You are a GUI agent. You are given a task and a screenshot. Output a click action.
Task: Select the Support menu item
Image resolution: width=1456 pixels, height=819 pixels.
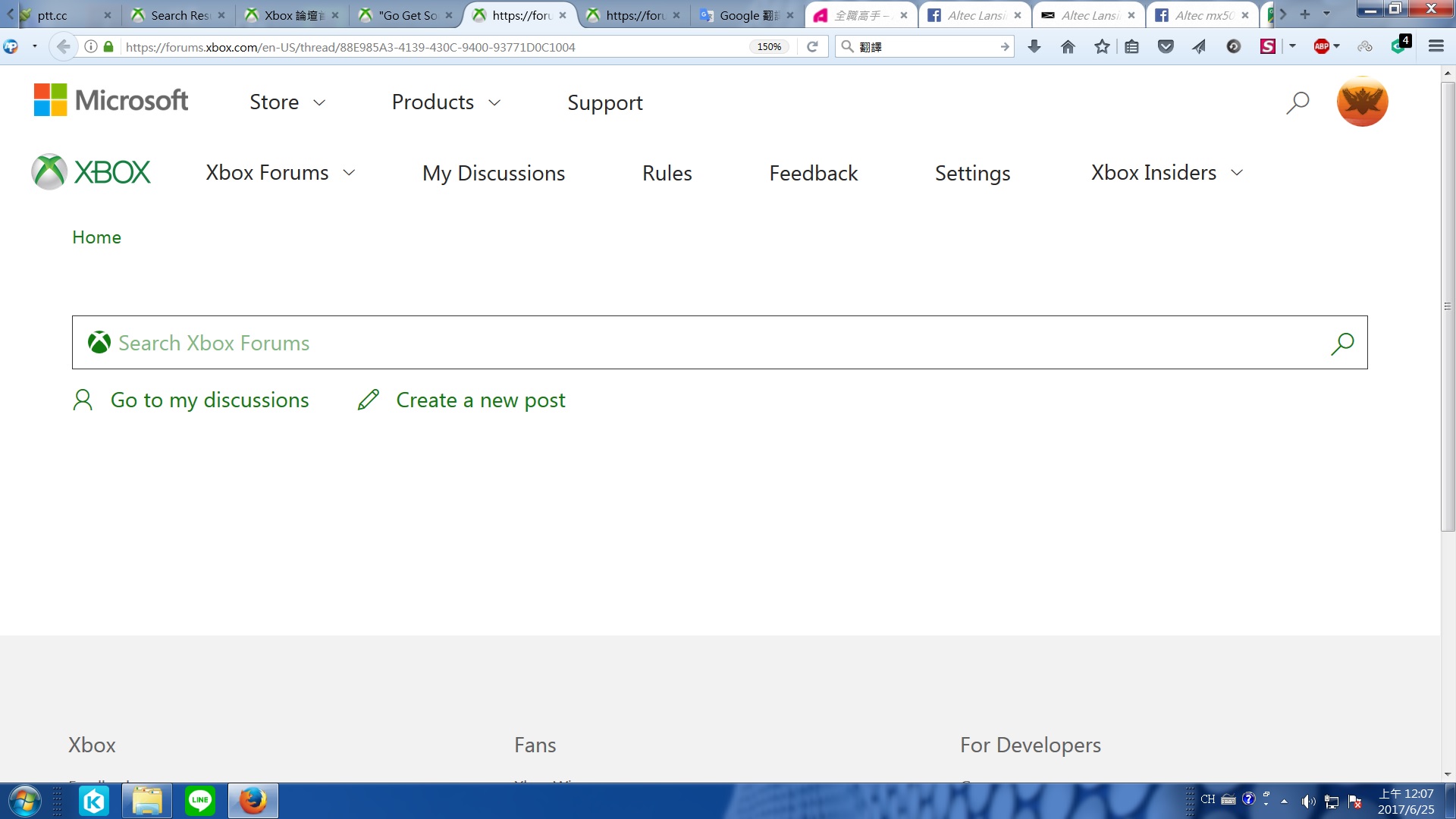point(604,101)
